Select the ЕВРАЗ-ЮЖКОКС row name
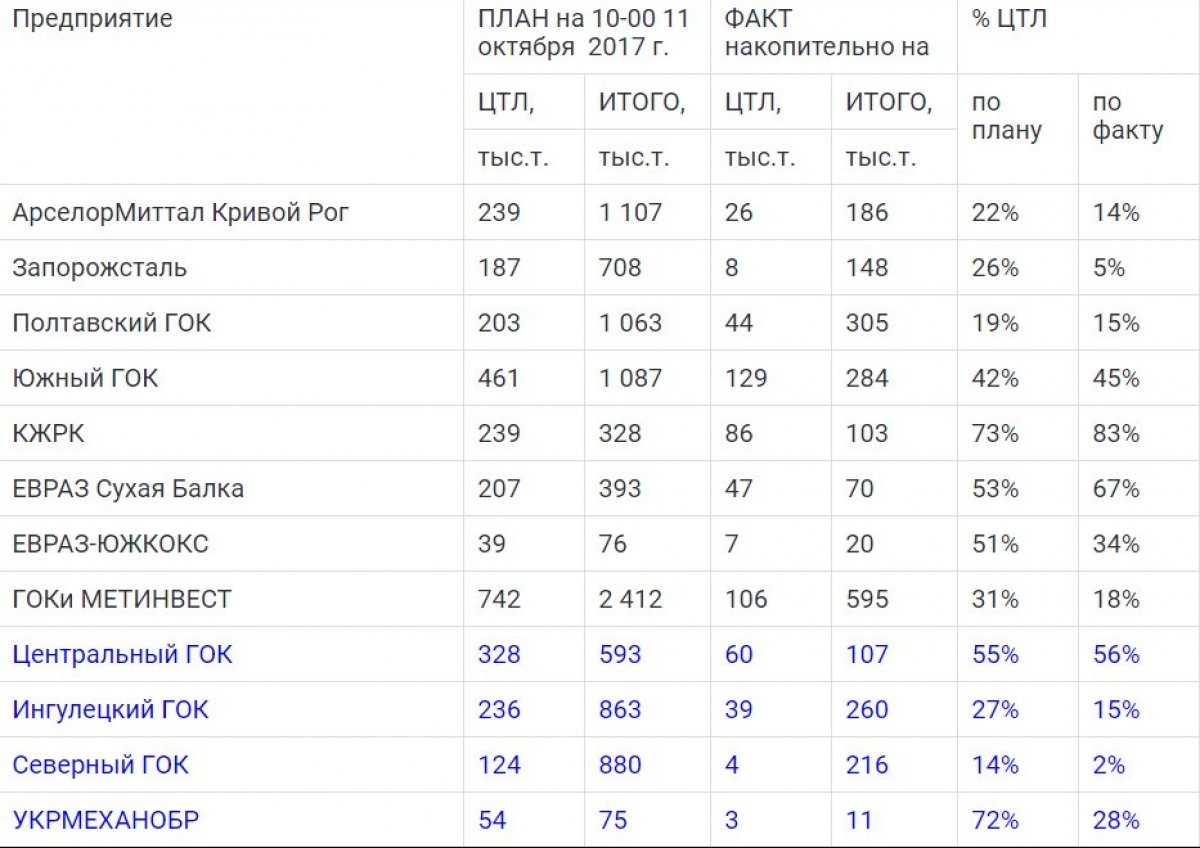This screenshot has width=1200, height=848. click(x=110, y=544)
